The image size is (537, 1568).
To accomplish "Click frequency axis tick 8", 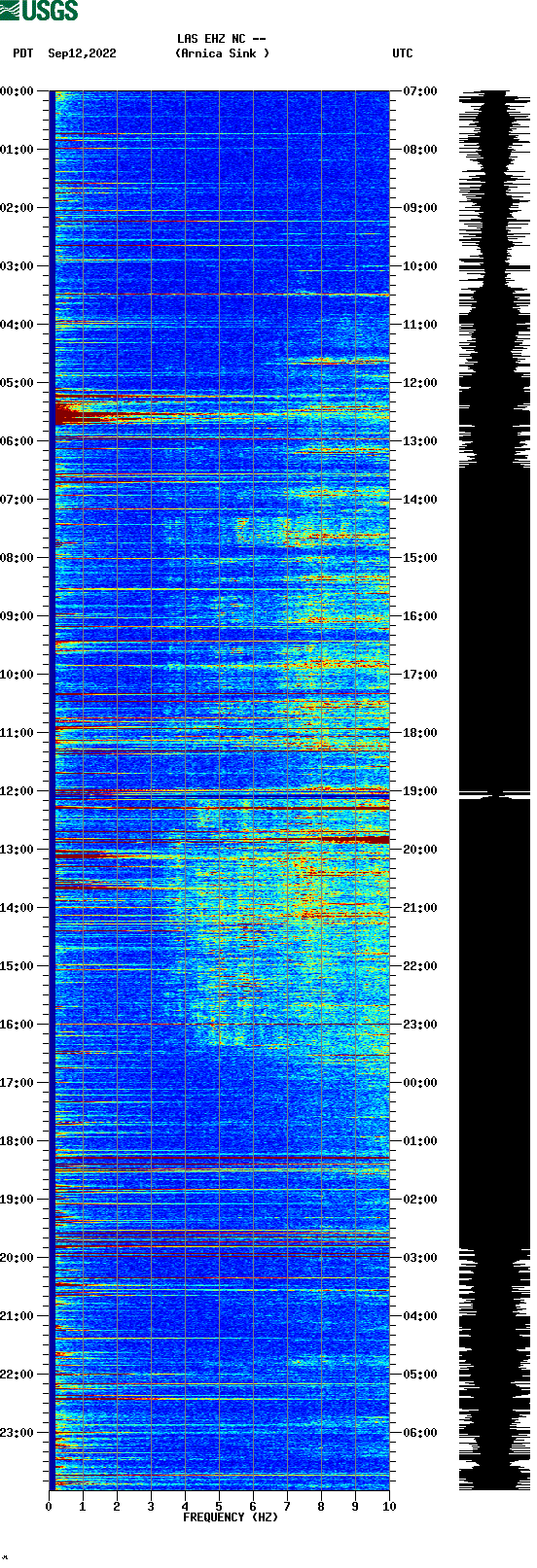I will (321, 1507).
